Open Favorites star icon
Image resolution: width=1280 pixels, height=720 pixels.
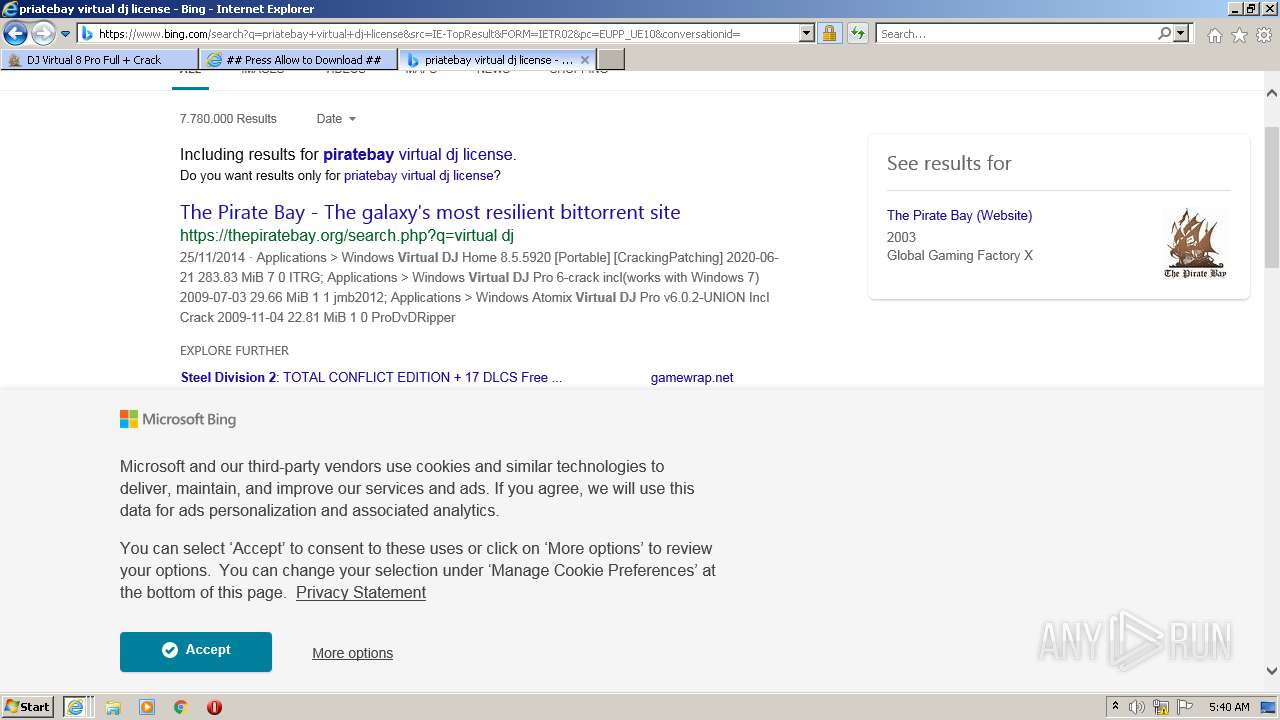click(x=1239, y=35)
